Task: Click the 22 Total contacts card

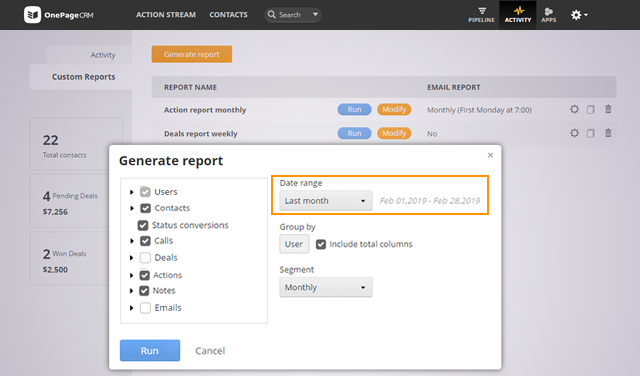Action: pos(76,144)
